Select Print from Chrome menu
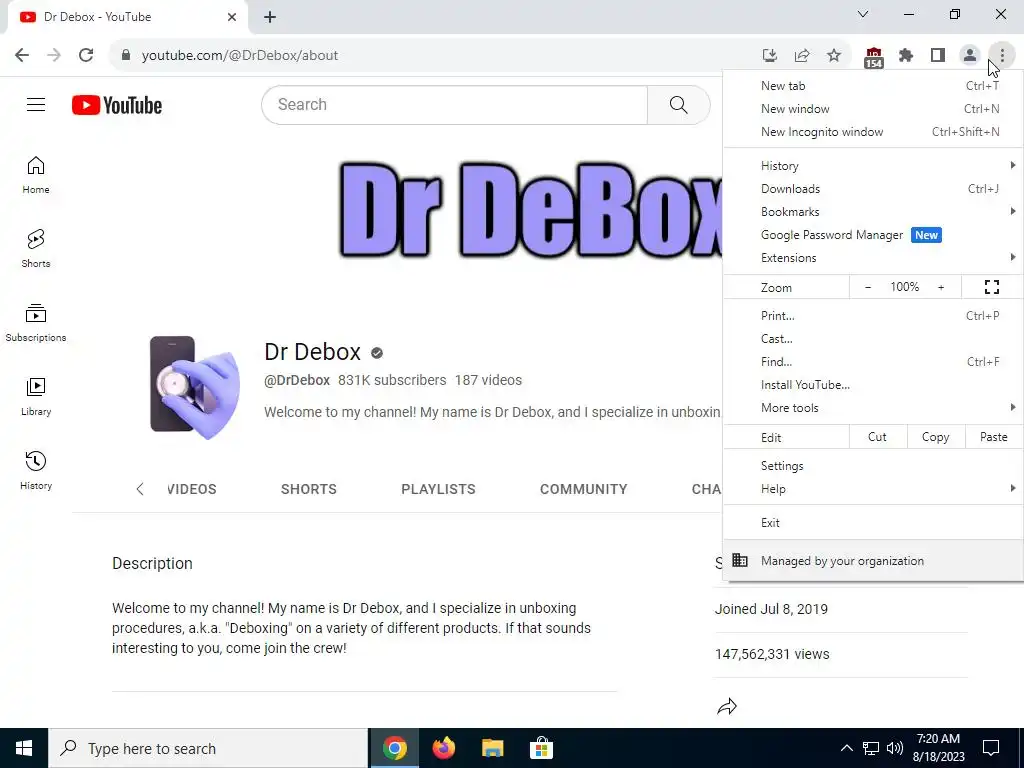Image resolution: width=1024 pixels, height=768 pixels. tap(873, 315)
